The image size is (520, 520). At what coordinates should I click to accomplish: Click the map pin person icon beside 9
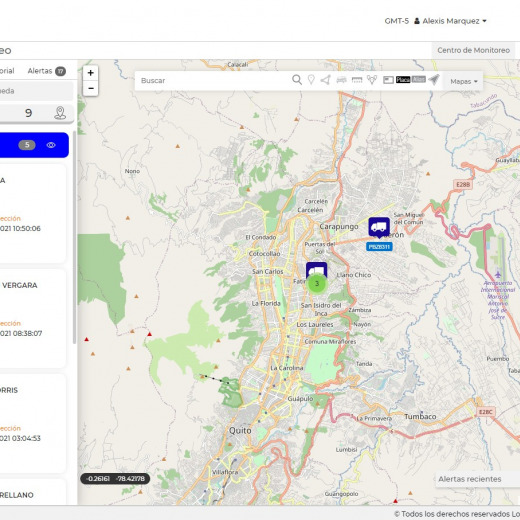coord(60,113)
